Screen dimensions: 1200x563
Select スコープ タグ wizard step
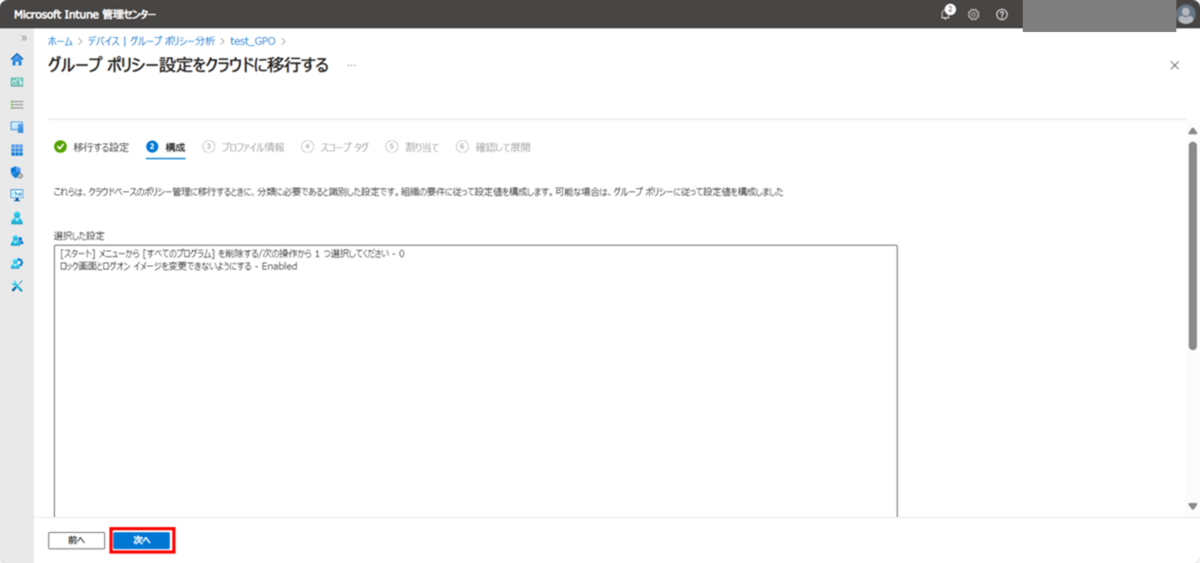(x=335, y=147)
